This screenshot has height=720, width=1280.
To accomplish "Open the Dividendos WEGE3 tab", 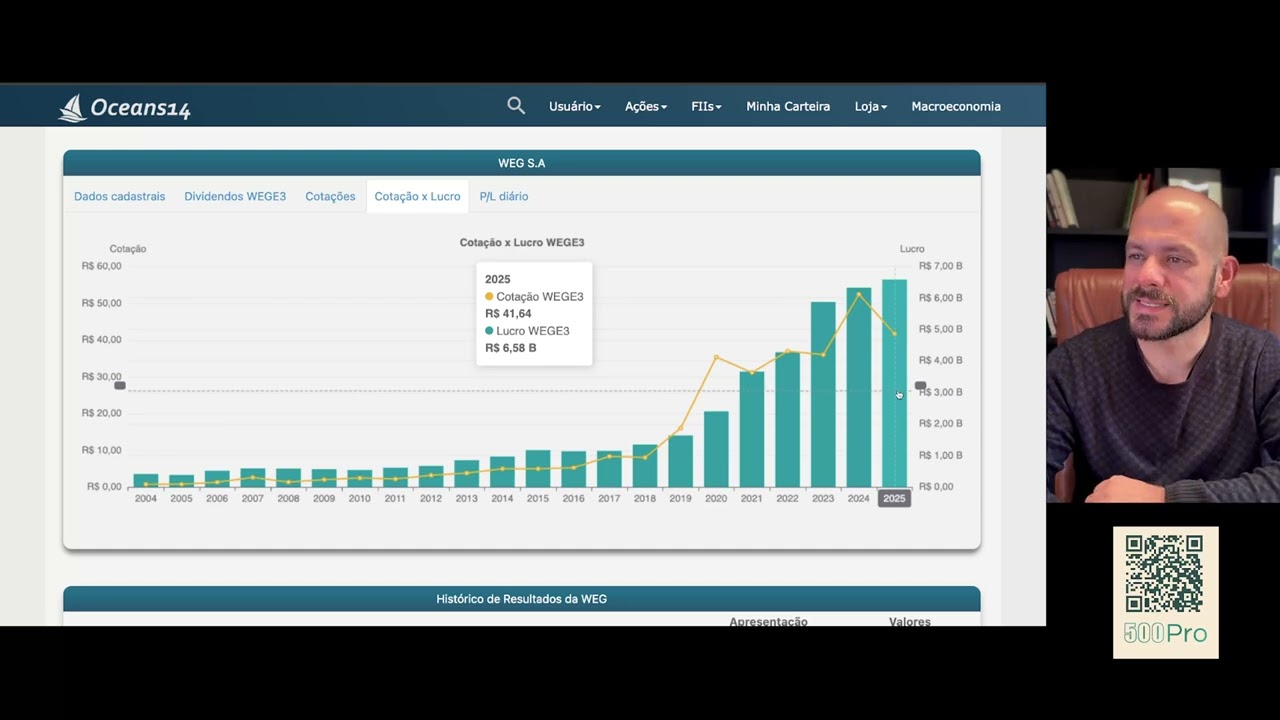I will [x=235, y=196].
